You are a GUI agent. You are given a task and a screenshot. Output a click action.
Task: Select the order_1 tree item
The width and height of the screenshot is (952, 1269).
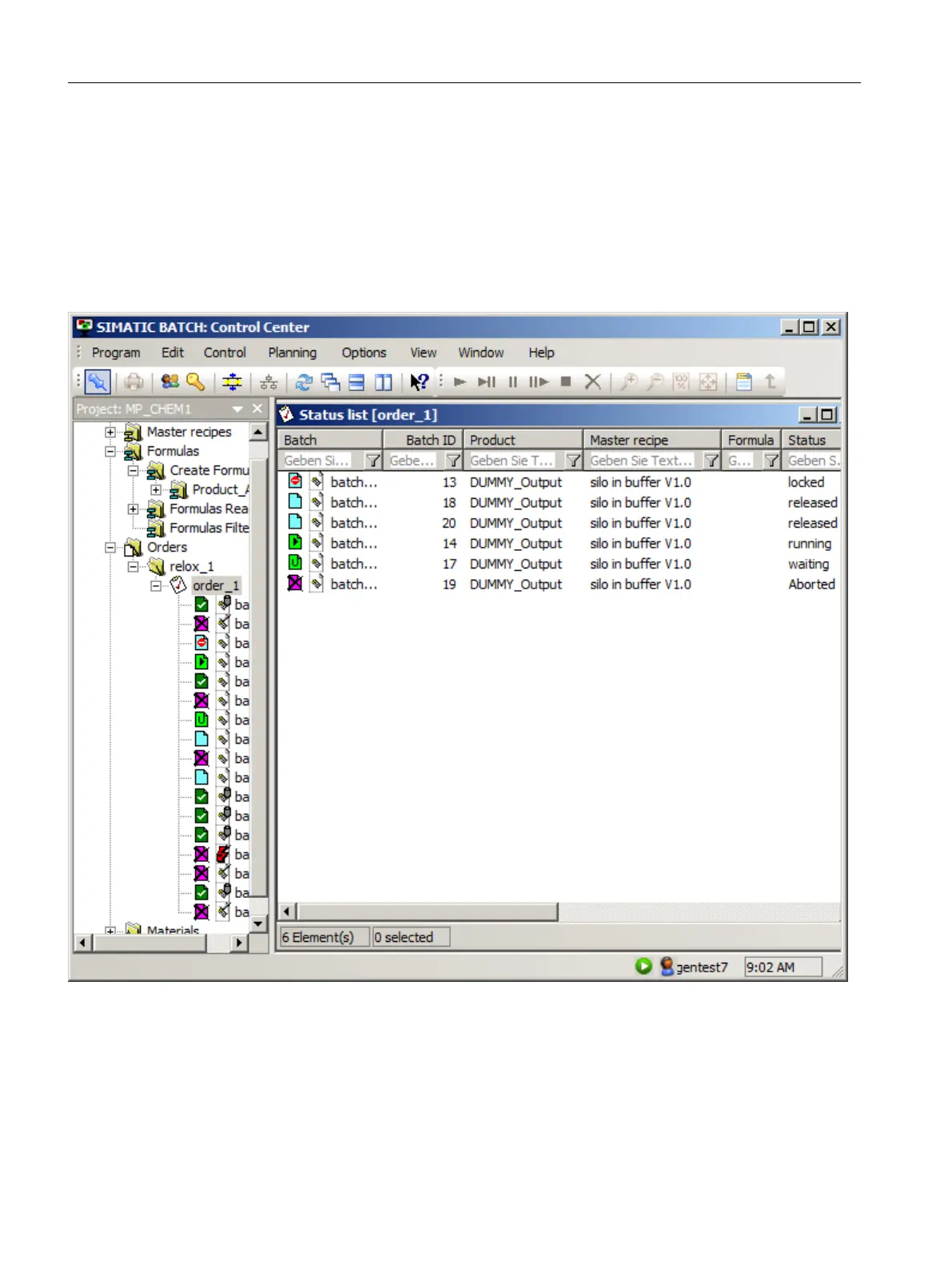click(x=216, y=585)
